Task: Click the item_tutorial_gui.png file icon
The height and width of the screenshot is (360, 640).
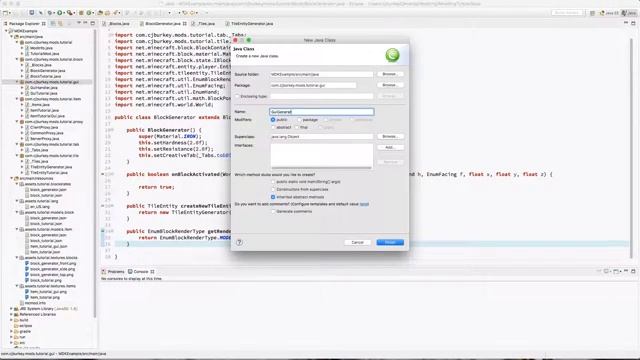Action: click(27, 292)
